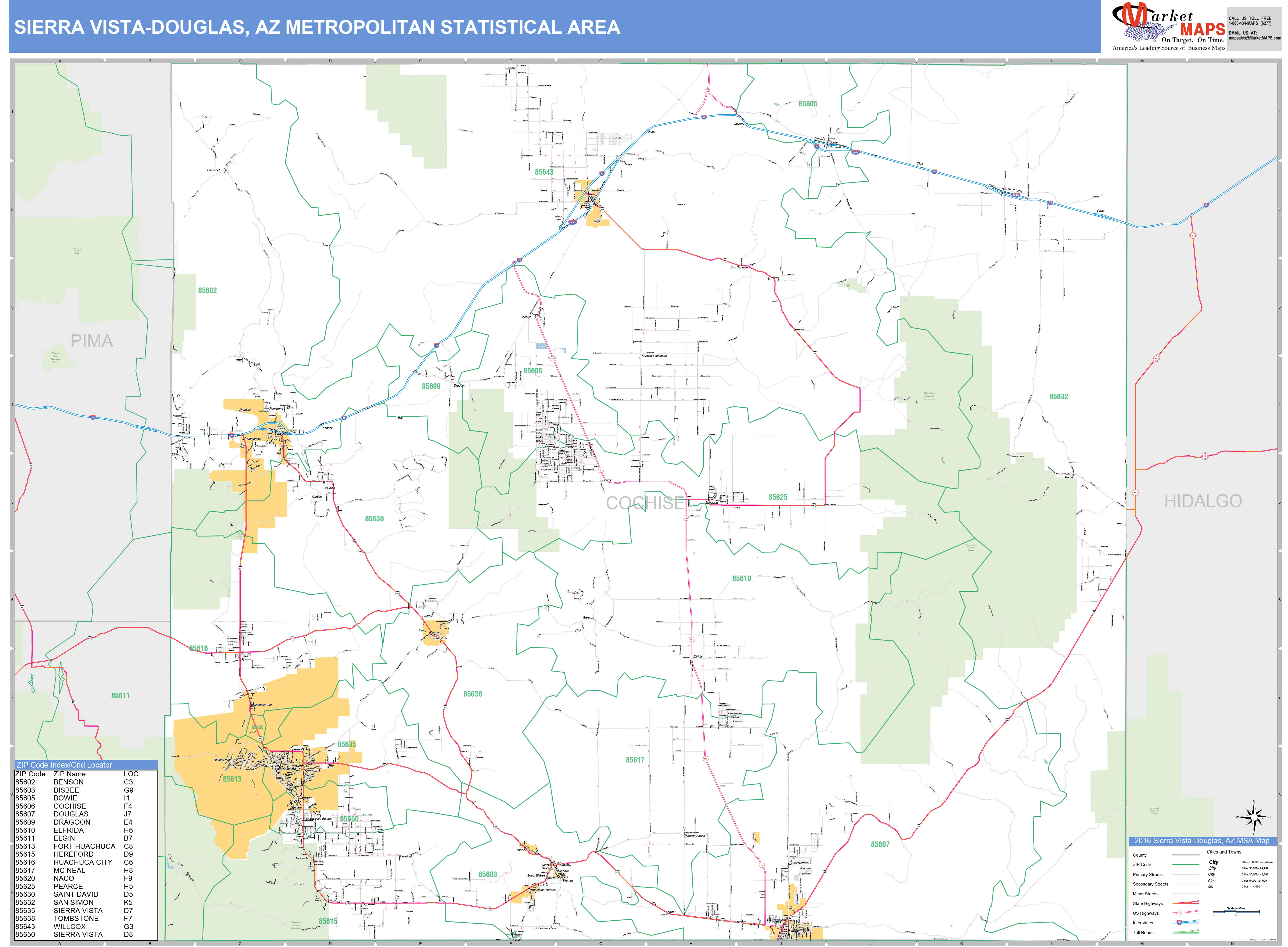
Task: Select the 85602 BENSON row in ZIP index
Action: (63, 782)
